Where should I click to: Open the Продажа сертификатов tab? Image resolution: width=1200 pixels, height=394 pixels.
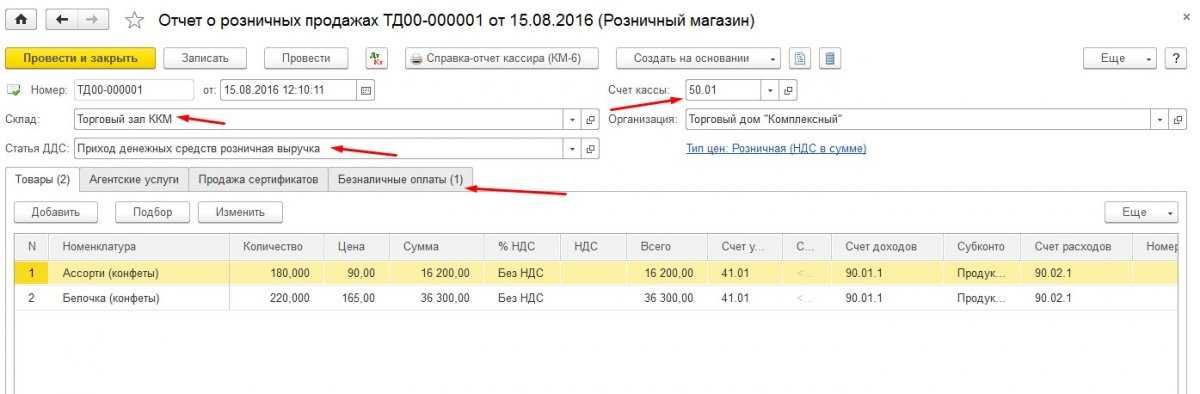[259, 180]
